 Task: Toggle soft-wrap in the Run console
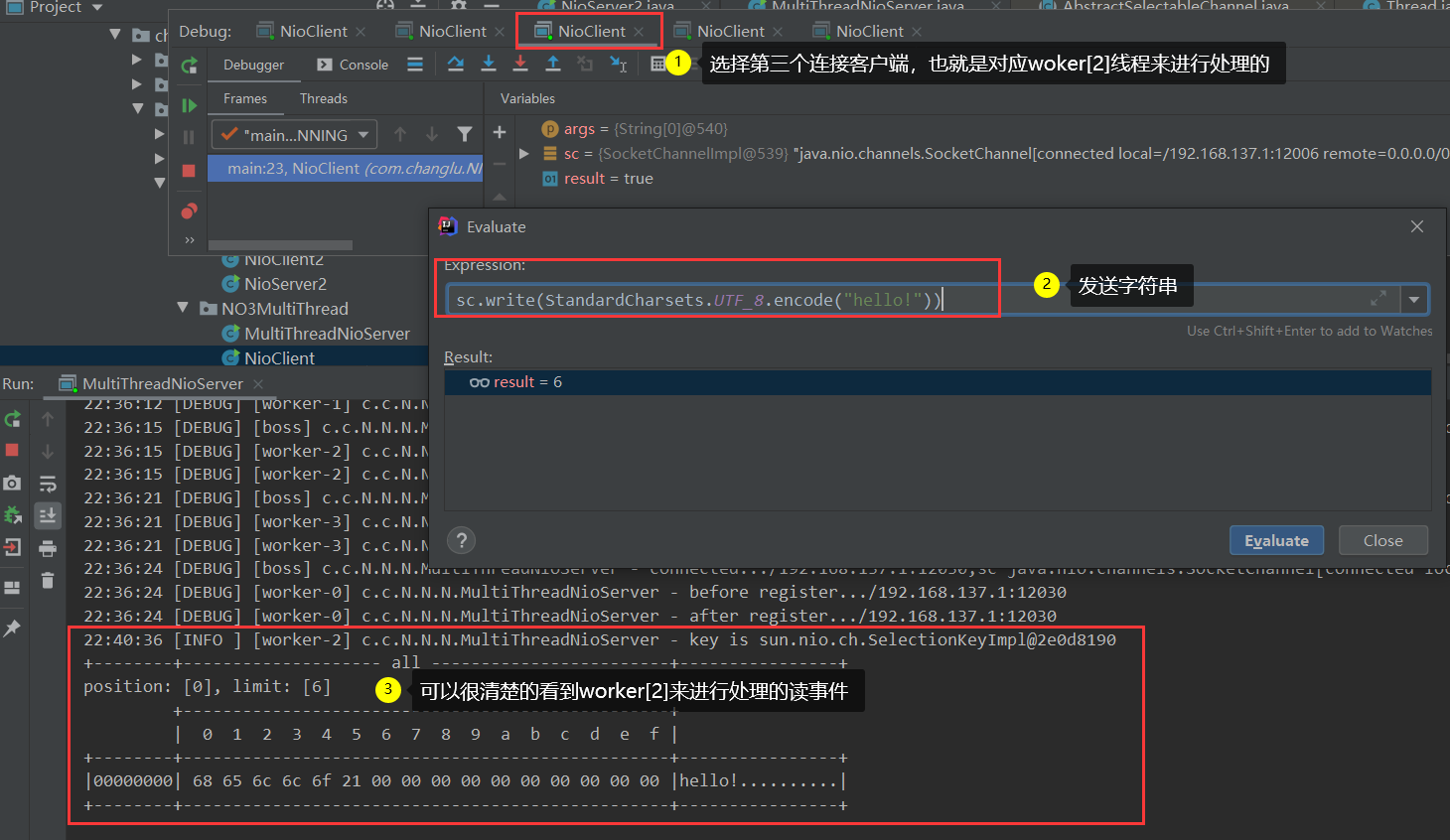[47, 484]
